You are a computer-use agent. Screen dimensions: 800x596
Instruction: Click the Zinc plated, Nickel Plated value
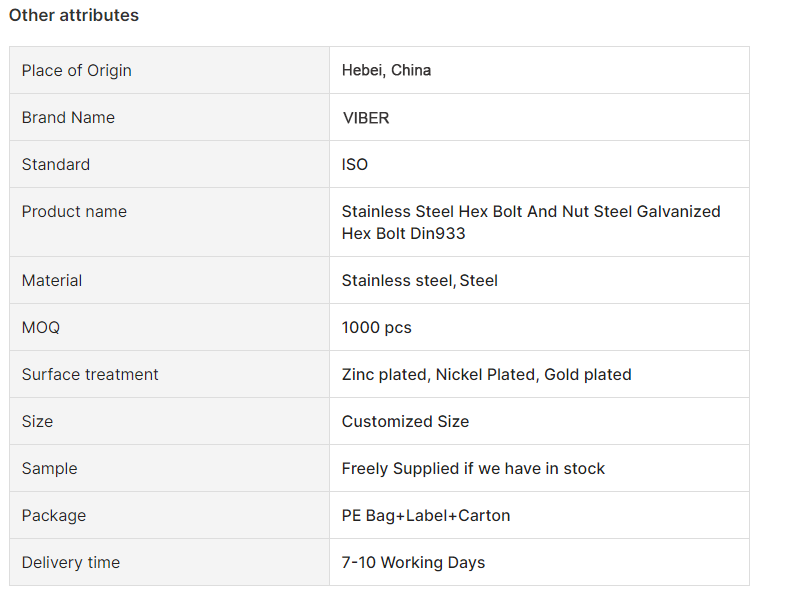[487, 375]
